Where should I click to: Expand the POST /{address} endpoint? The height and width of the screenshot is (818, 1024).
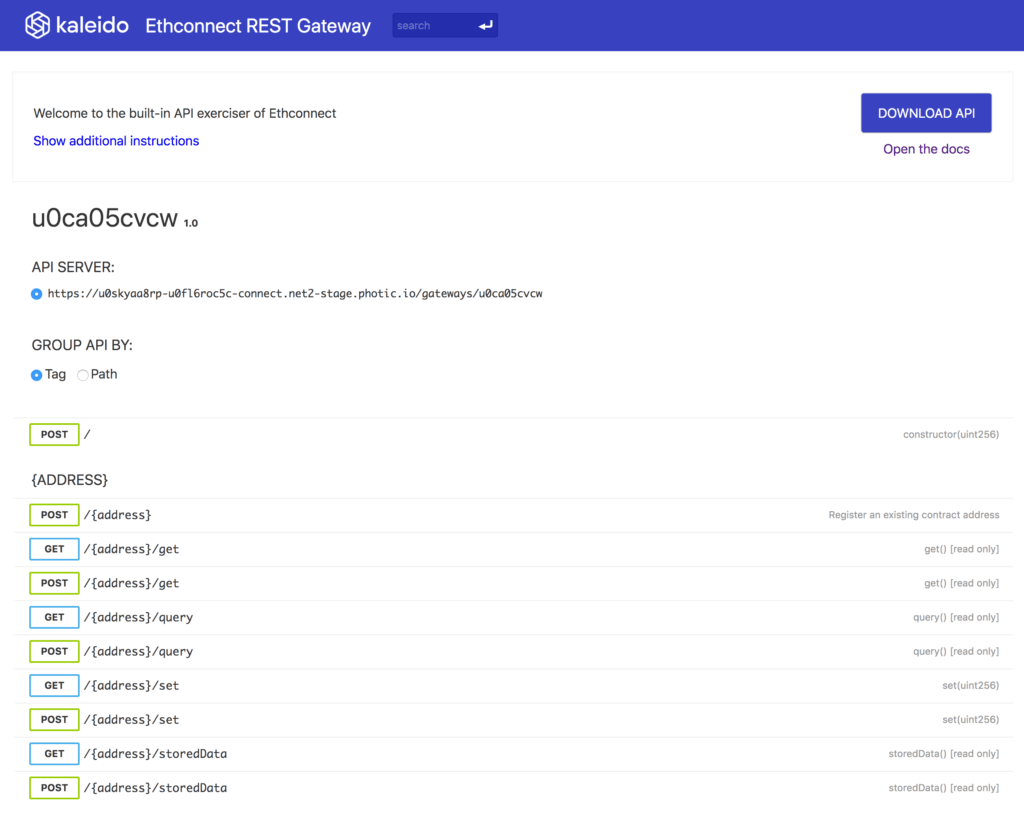(513, 515)
